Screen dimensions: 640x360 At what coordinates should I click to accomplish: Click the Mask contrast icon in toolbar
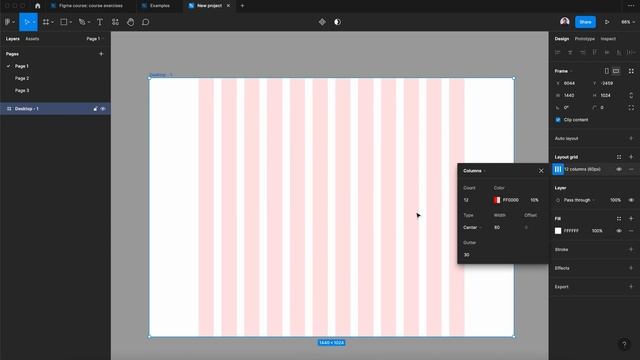(337, 22)
